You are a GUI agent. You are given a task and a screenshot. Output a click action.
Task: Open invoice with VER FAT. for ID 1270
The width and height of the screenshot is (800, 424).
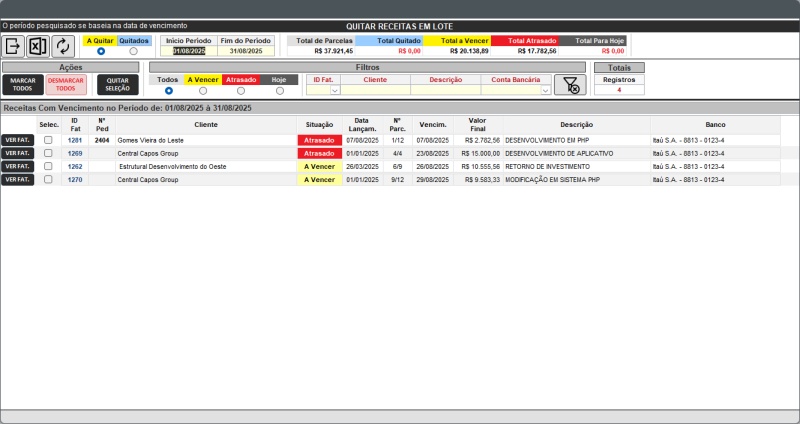pyautogui.click(x=18, y=180)
